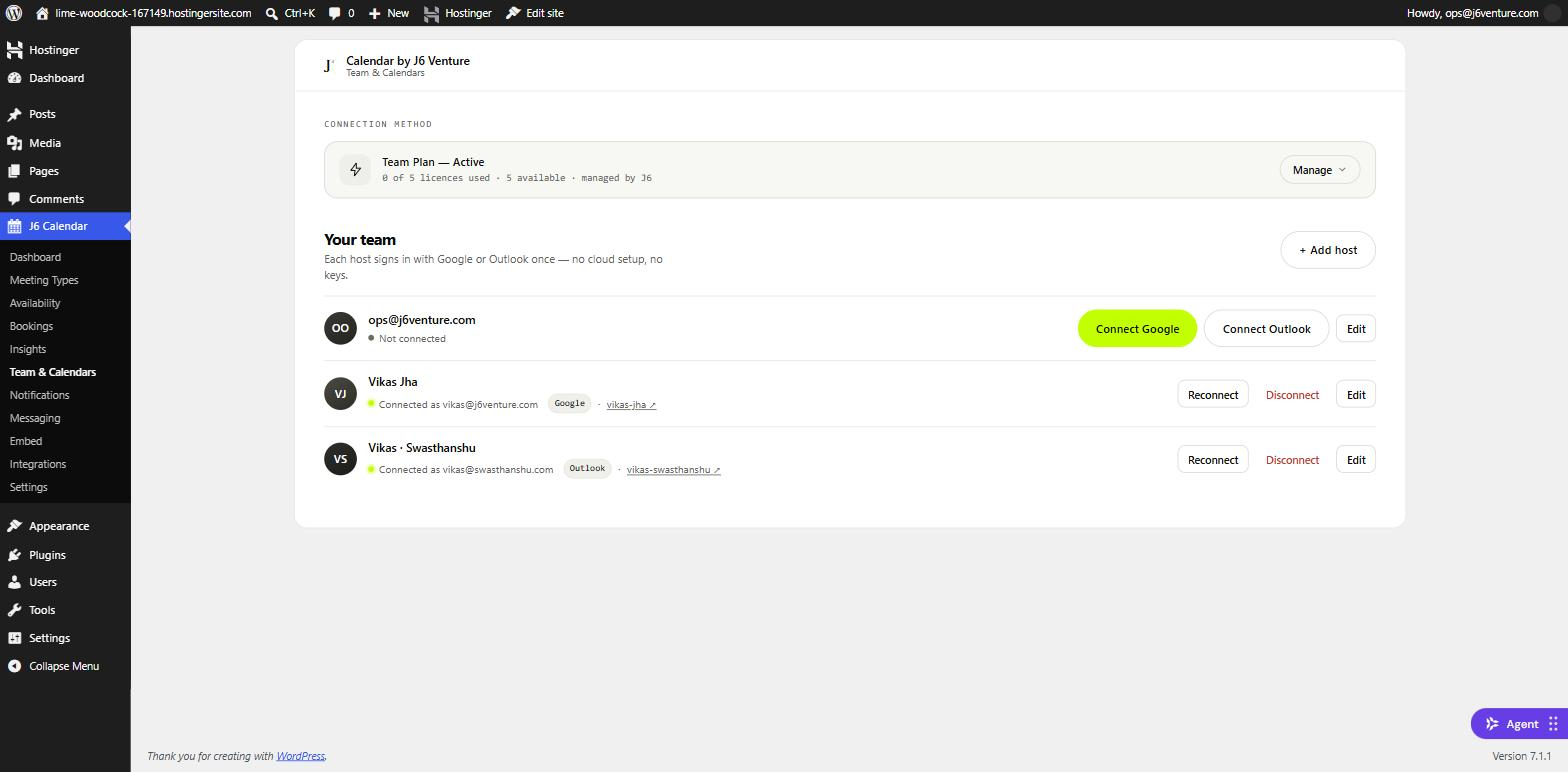
Task: Disconnect Vikas Jha's calendar
Action: pos(1292,395)
